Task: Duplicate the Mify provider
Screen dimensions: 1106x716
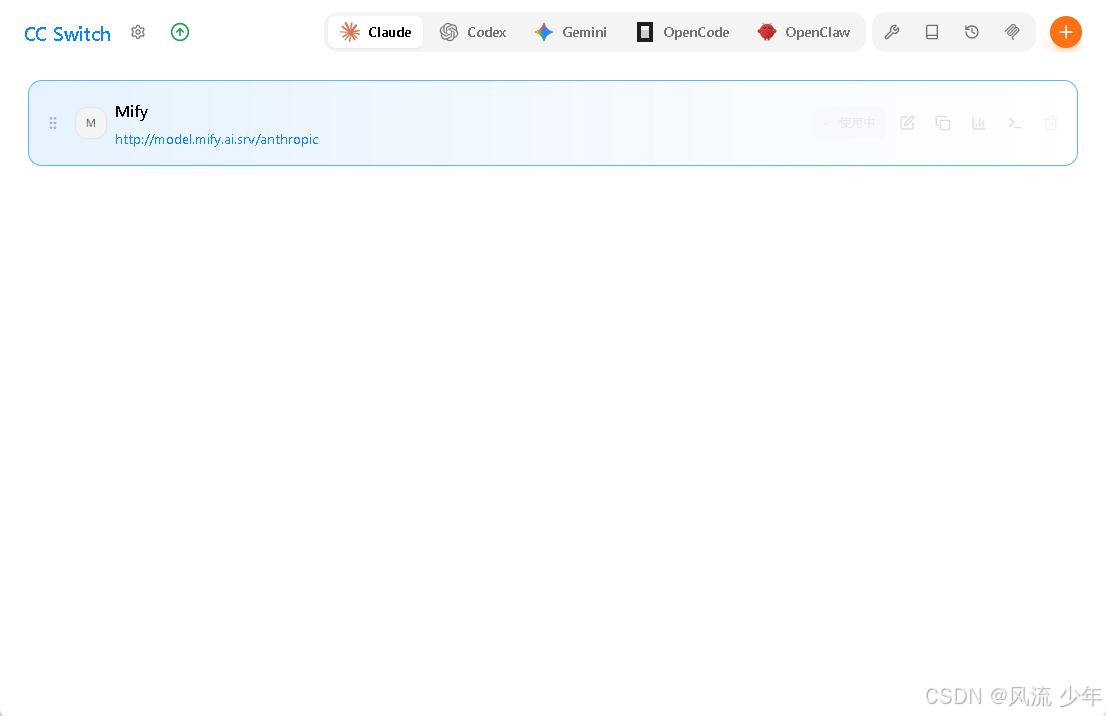Action: point(943,123)
